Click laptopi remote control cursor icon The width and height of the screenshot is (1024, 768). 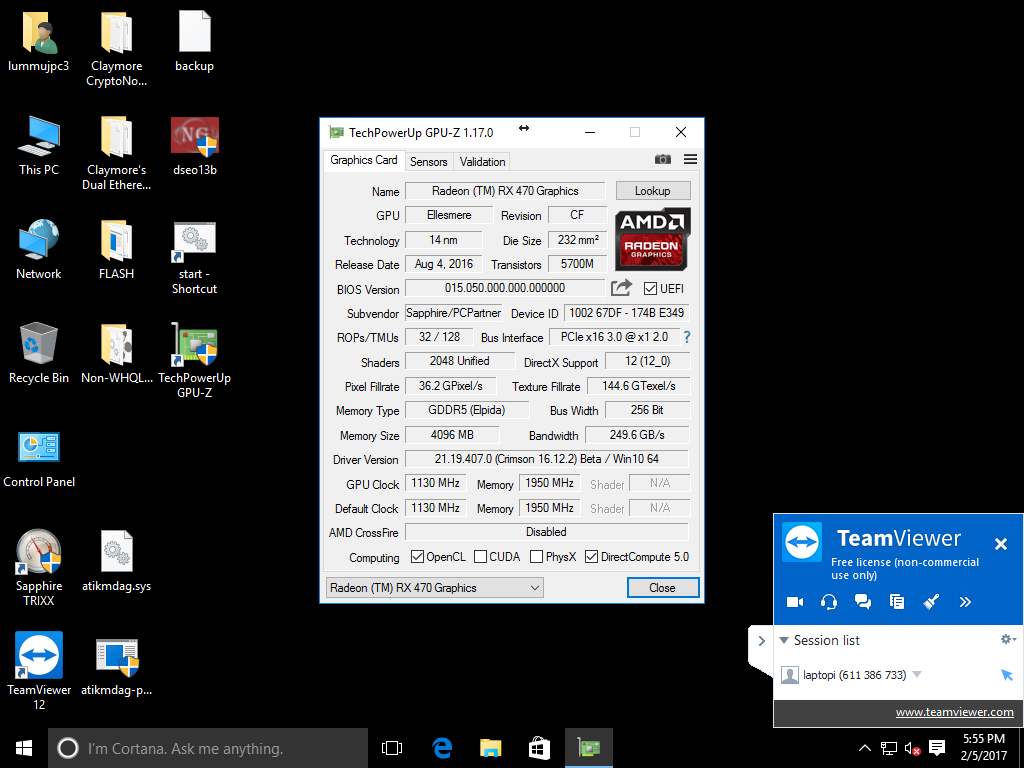pyautogui.click(x=1006, y=675)
